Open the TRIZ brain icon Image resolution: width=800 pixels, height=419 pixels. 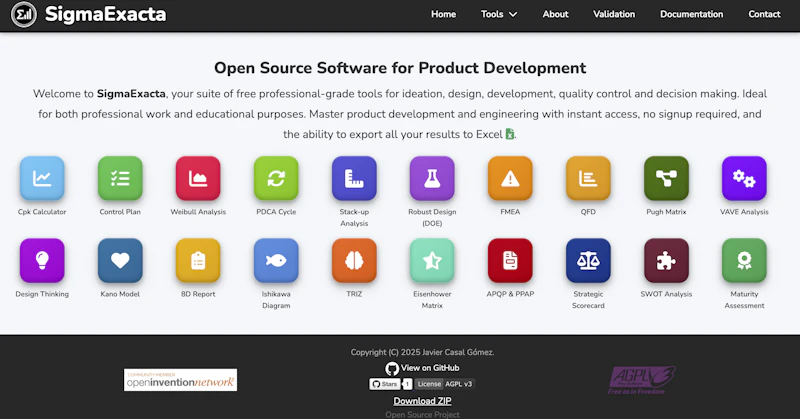tap(354, 260)
